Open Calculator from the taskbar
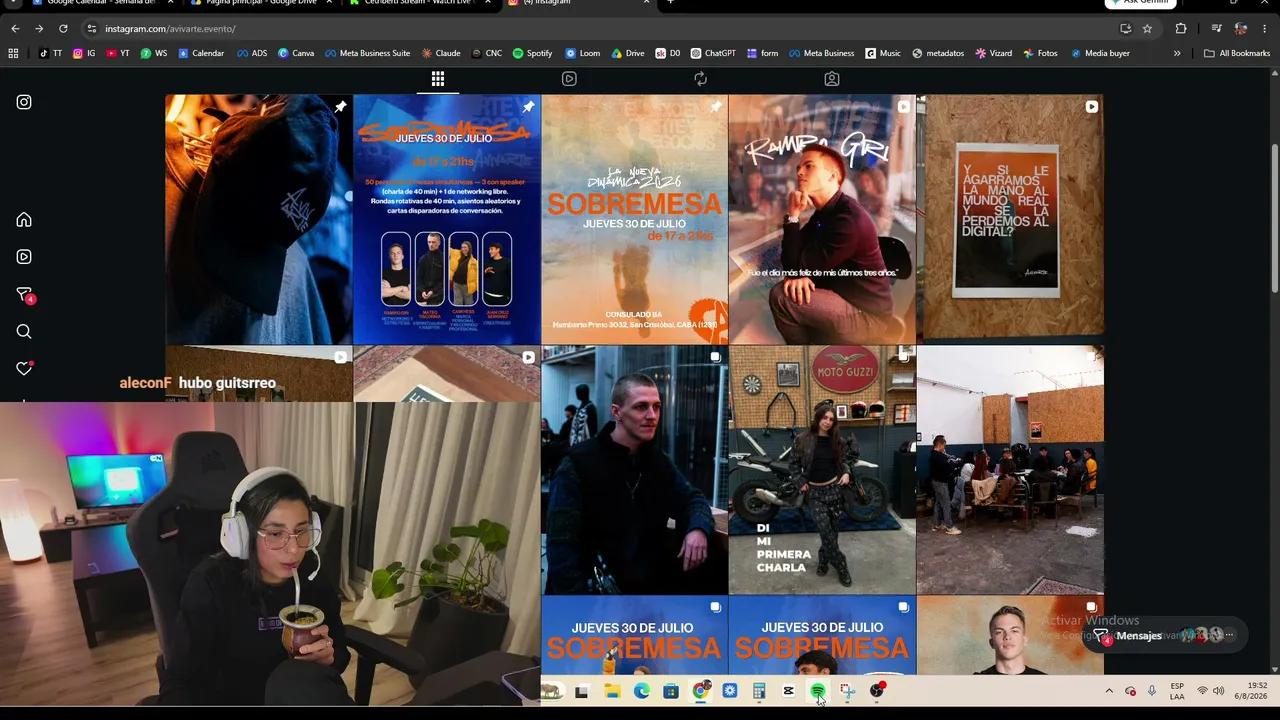Viewport: 1280px width, 720px height. click(759, 691)
